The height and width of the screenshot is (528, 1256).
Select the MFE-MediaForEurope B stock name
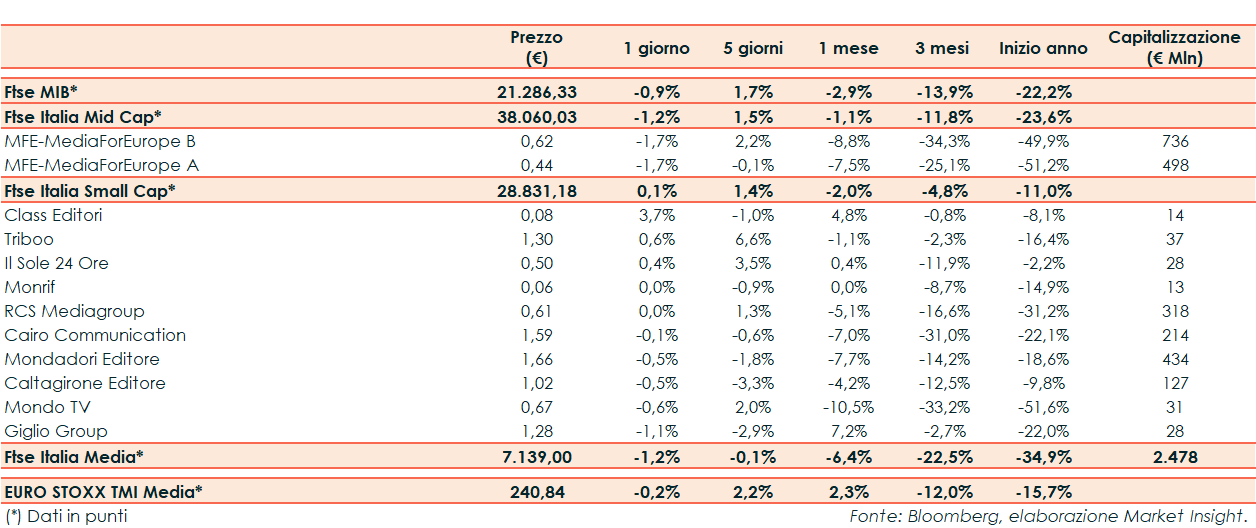point(100,141)
